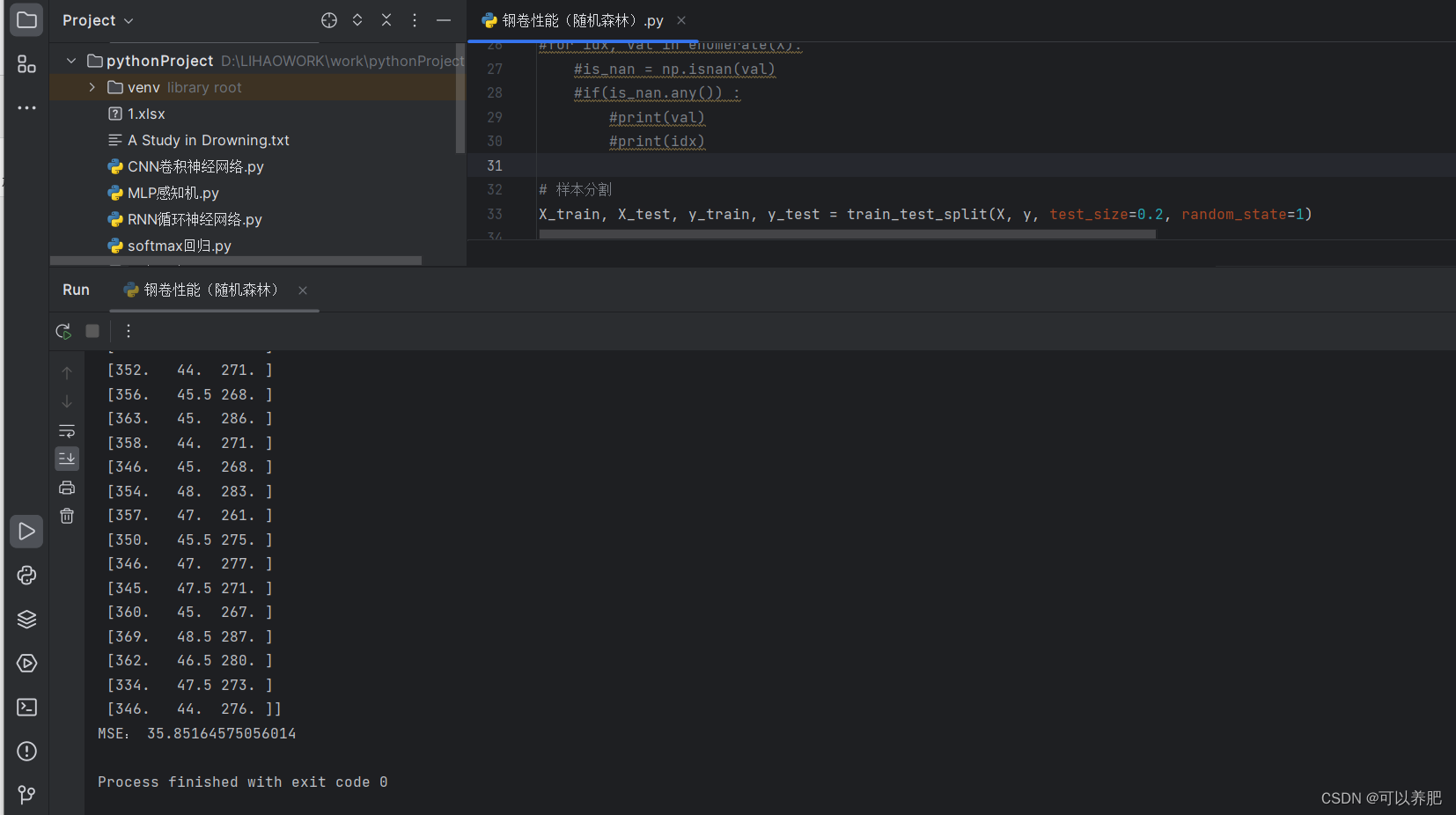Show more tool windows ellipsis icon

(26, 108)
